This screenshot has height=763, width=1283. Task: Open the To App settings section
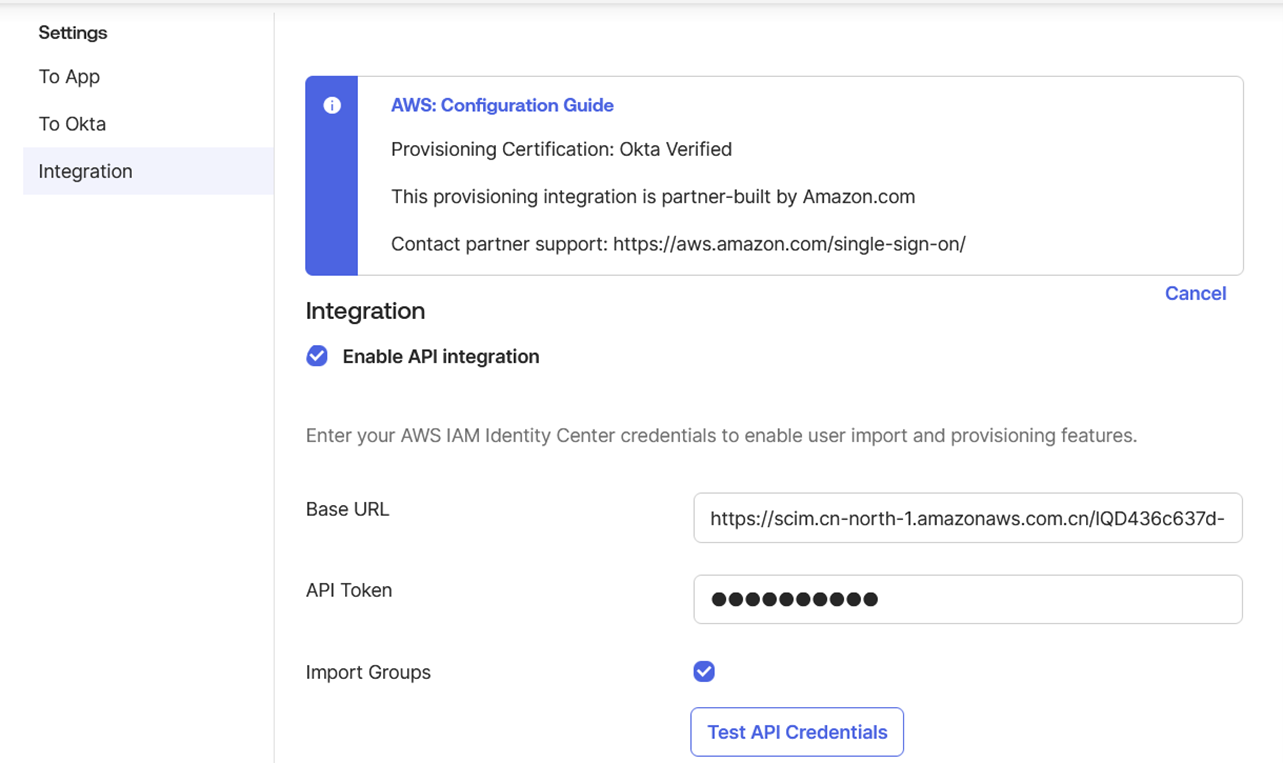tap(69, 77)
